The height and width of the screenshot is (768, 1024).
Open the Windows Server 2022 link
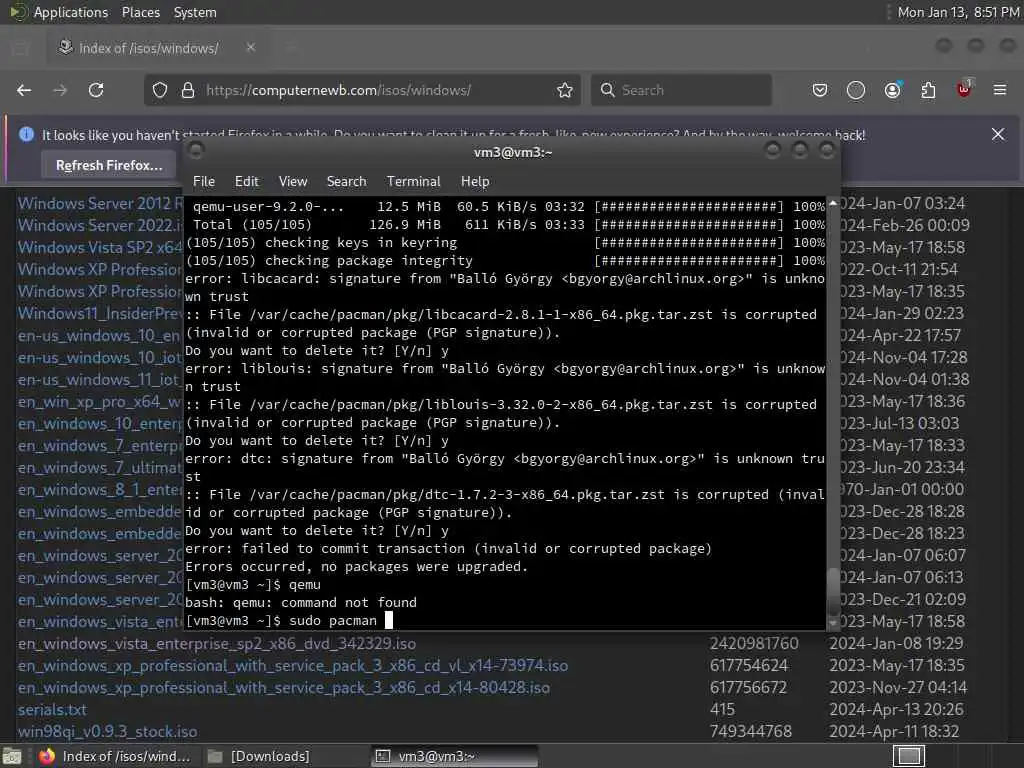click(x=100, y=225)
